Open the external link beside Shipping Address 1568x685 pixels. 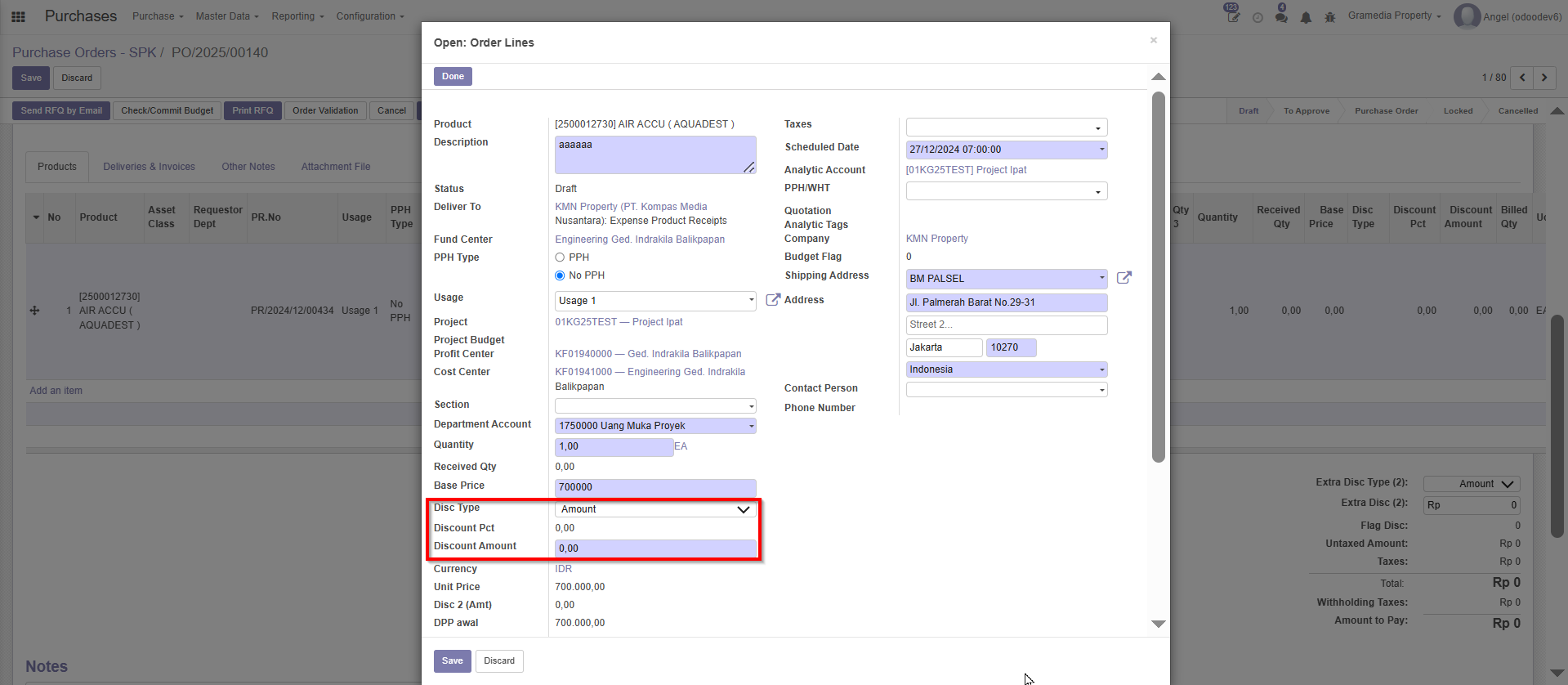[x=1124, y=277]
